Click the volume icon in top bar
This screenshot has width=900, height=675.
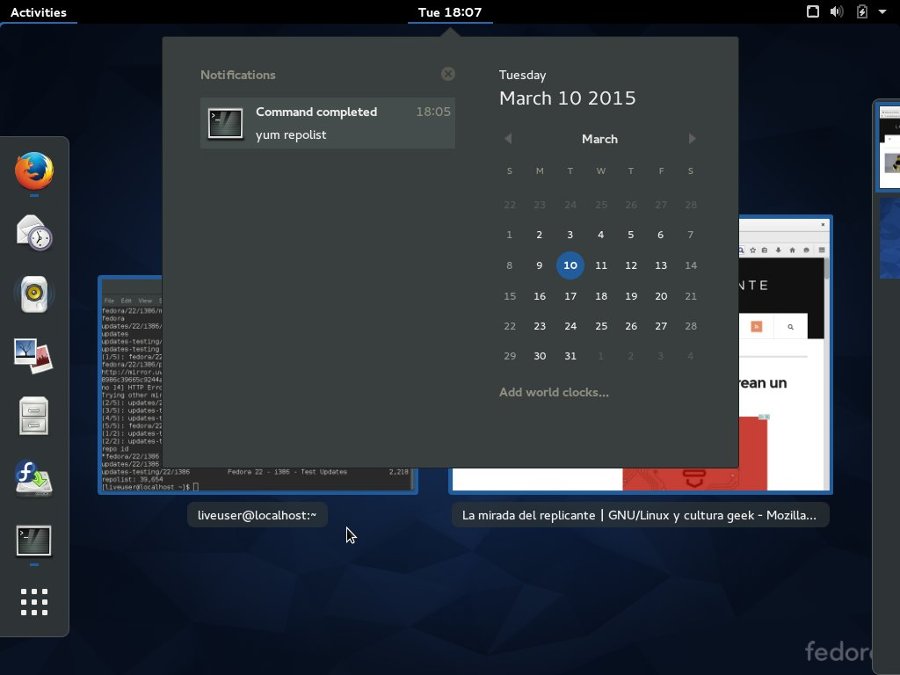click(837, 12)
